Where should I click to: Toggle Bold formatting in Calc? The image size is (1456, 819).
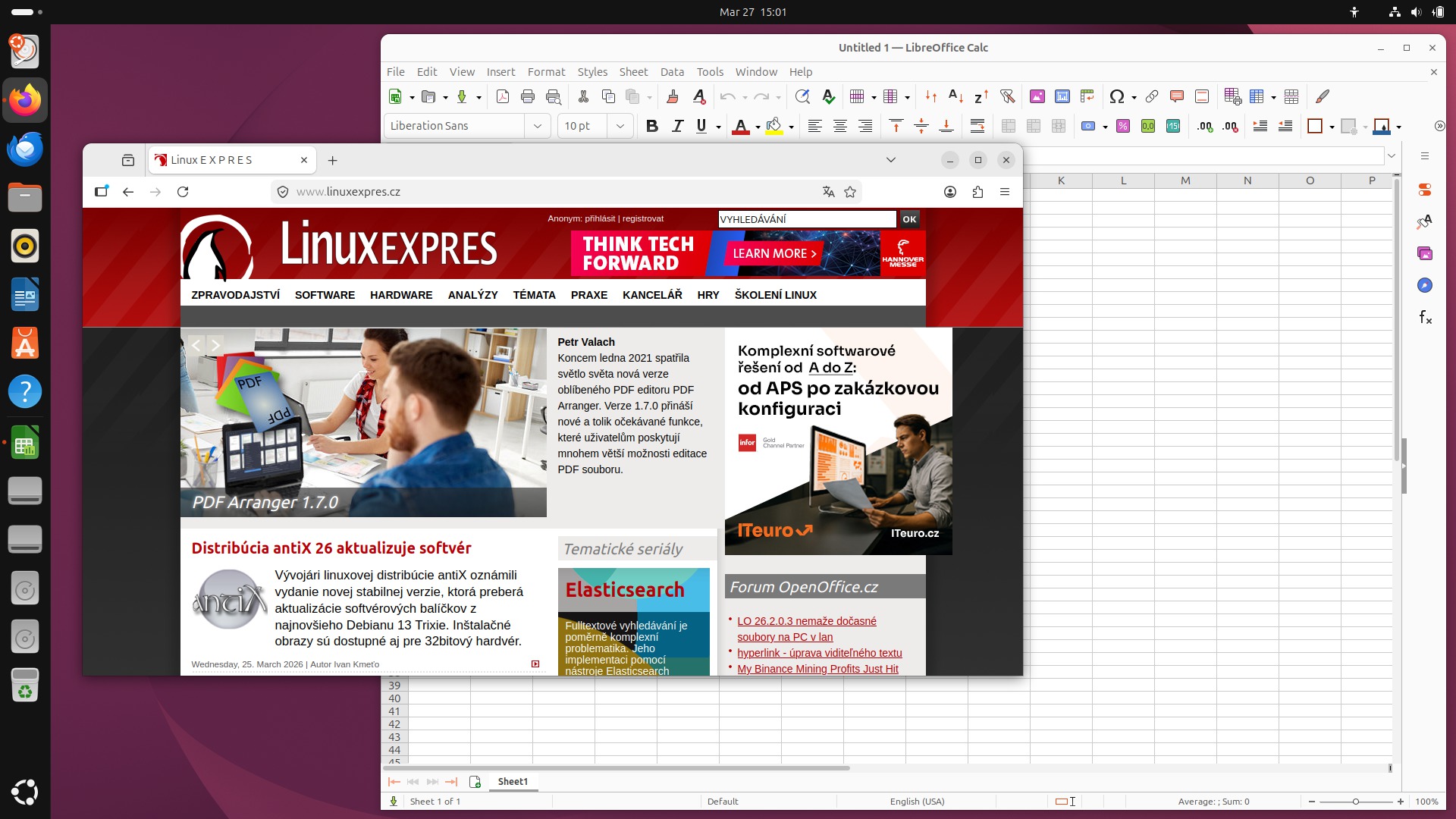651,127
